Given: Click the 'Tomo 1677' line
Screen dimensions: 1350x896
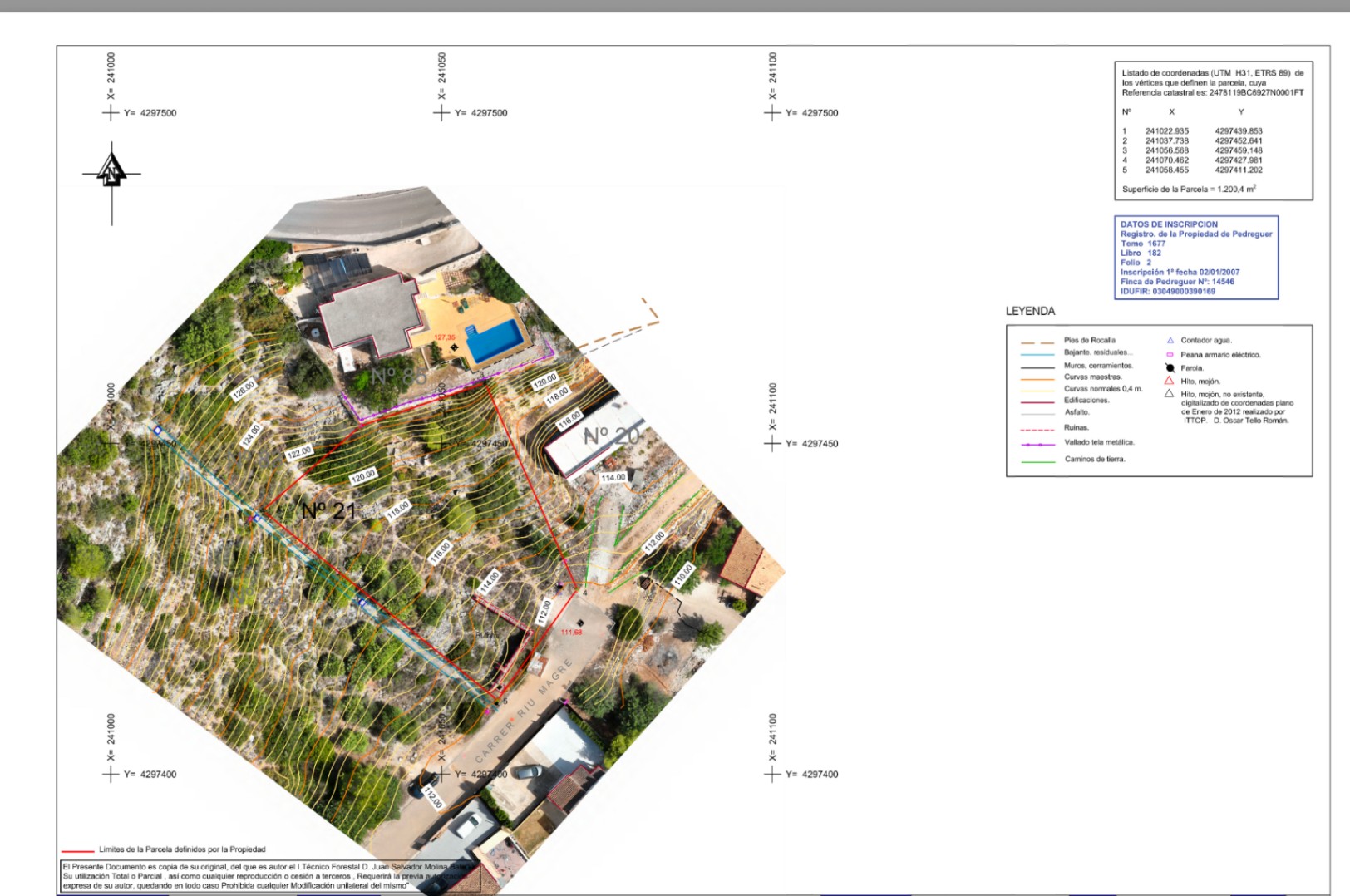Looking at the screenshot, I should coord(1143,244).
